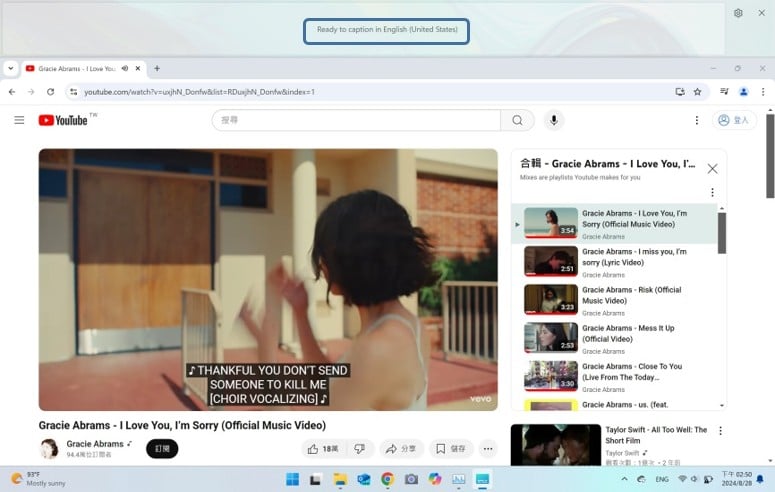Open options for All Too Well recommendation
This screenshot has height=492, width=775.
tap(720, 431)
